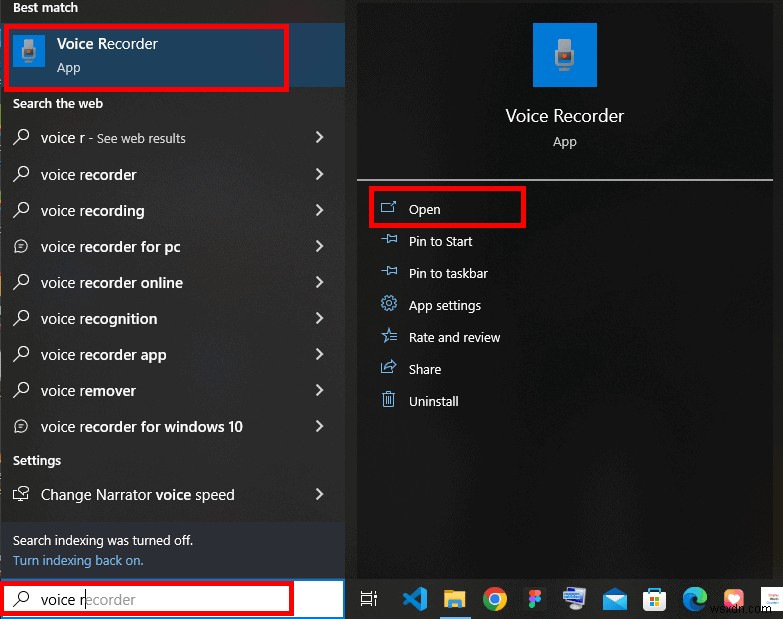
Task: Expand the 'voice recognition' chevron
Action: coord(320,318)
